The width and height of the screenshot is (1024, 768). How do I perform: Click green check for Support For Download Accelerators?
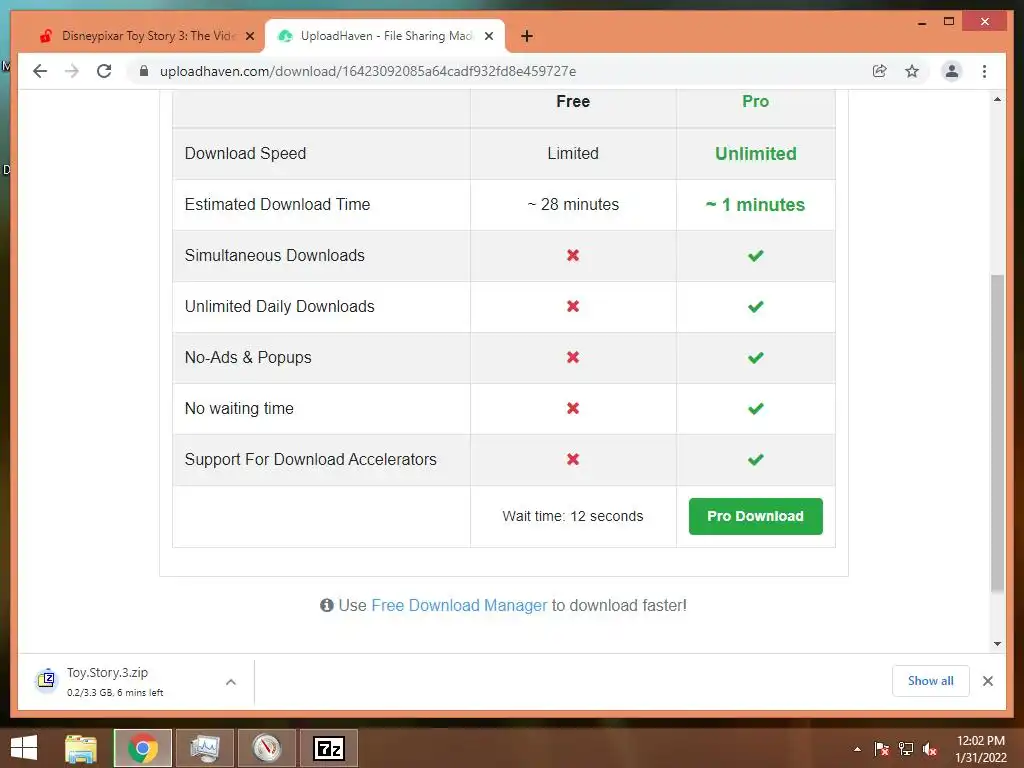coord(756,459)
